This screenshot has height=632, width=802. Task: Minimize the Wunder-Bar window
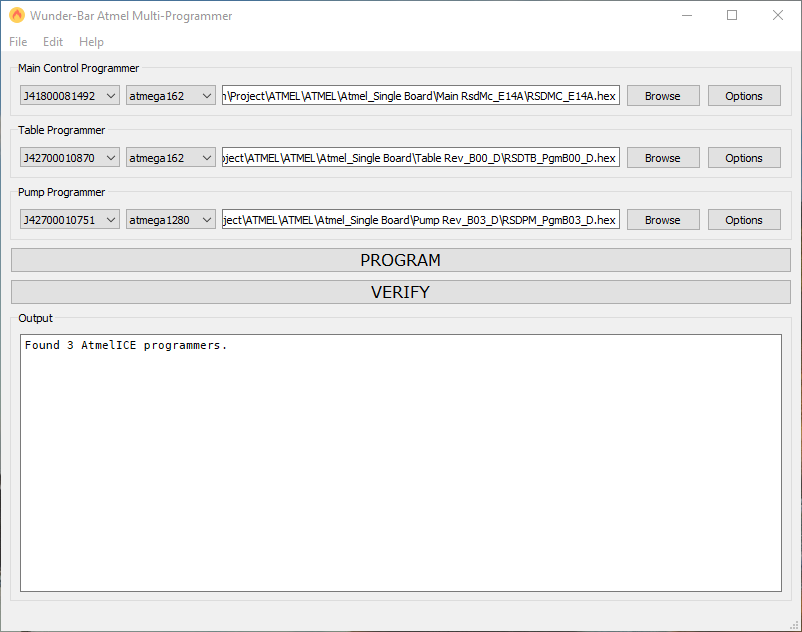[x=687, y=15]
